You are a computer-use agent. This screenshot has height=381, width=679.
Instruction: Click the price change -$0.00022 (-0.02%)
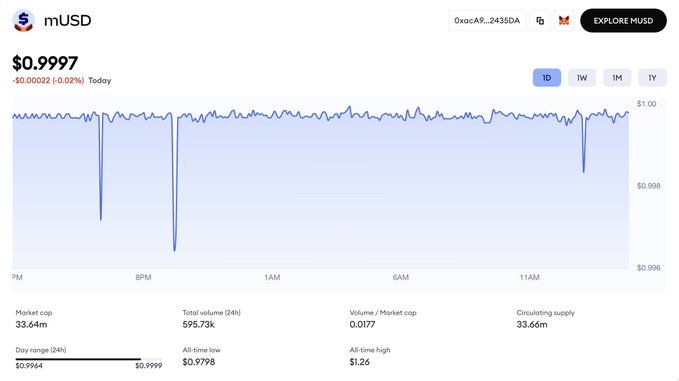click(x=48, y=81)
